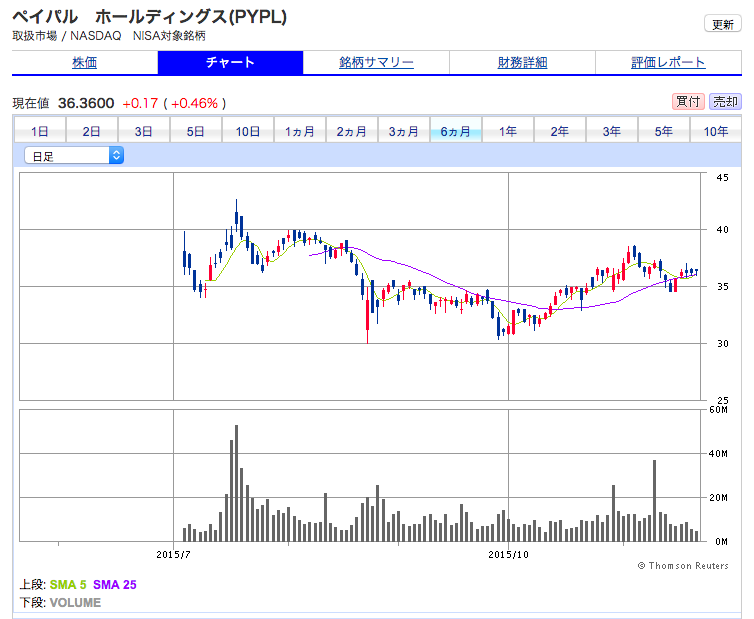Image resolution: width=754 pixels, height=619 pixels.
Task: Click the tallest volume bar in July
Action: pyautogui.click(x=236, y=483)
